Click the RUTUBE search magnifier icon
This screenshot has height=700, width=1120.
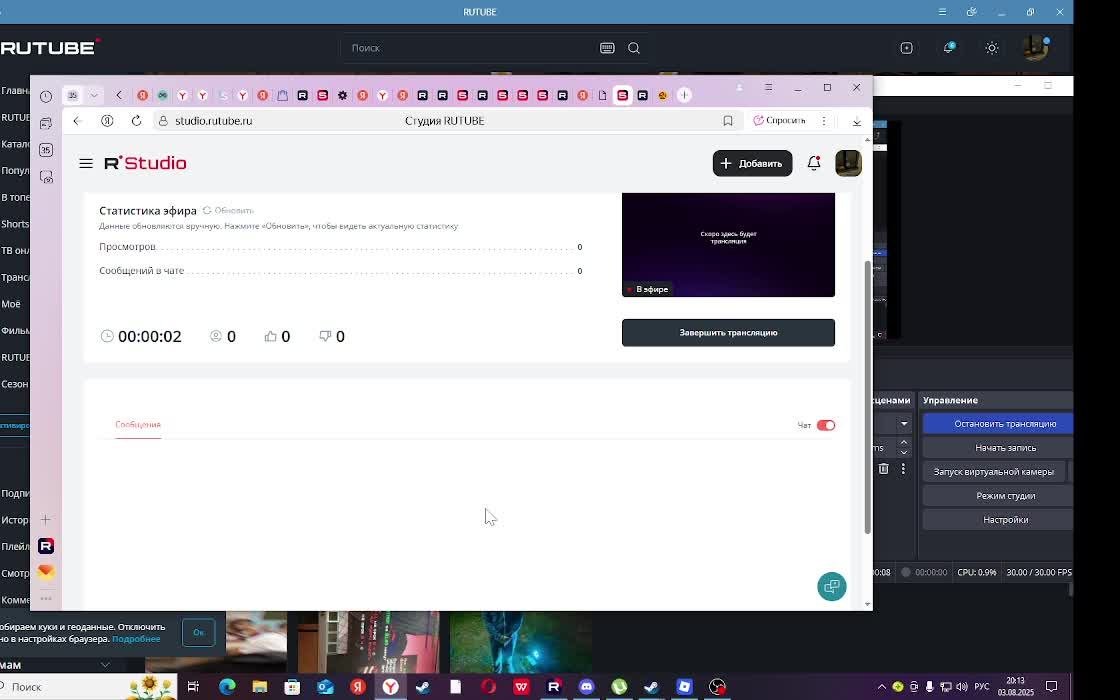634,48
